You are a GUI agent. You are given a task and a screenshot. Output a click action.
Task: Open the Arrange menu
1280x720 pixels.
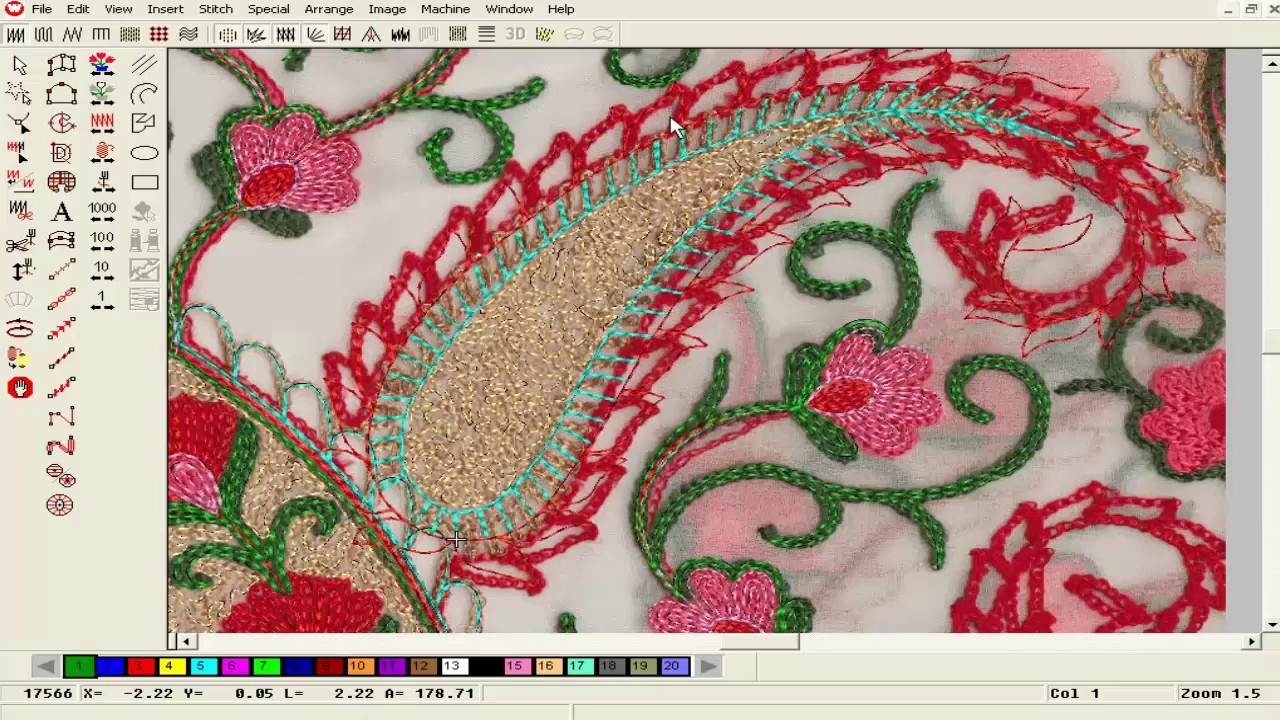coord(328,9)
